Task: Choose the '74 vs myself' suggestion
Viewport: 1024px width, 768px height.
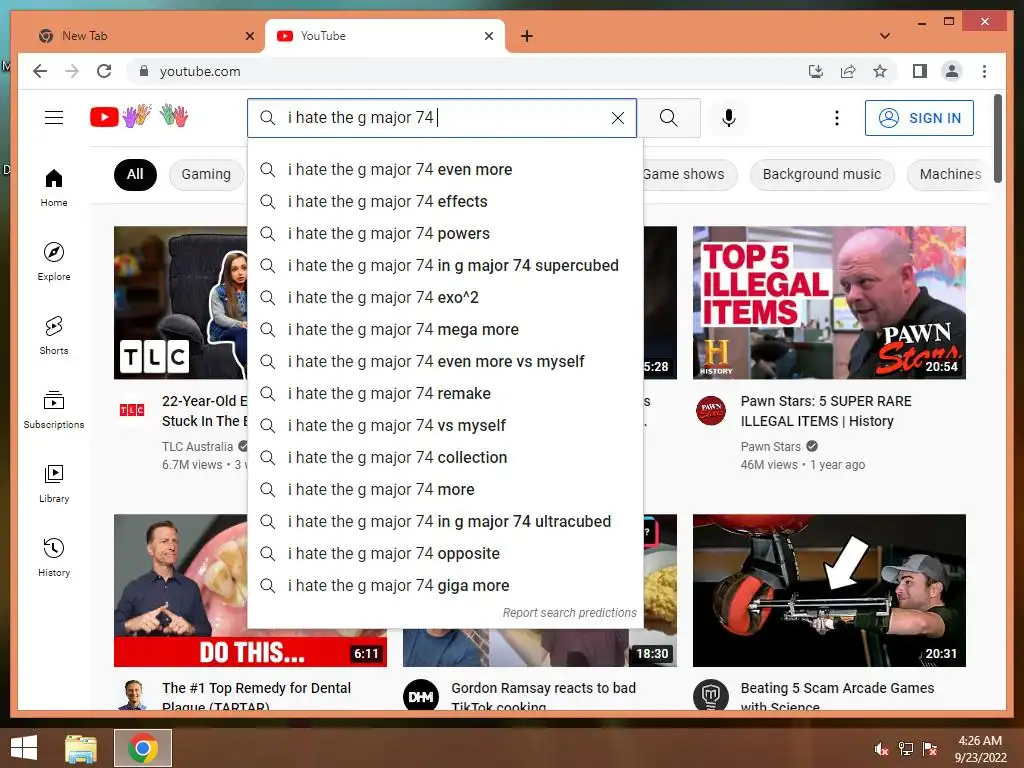Action: 445,426
